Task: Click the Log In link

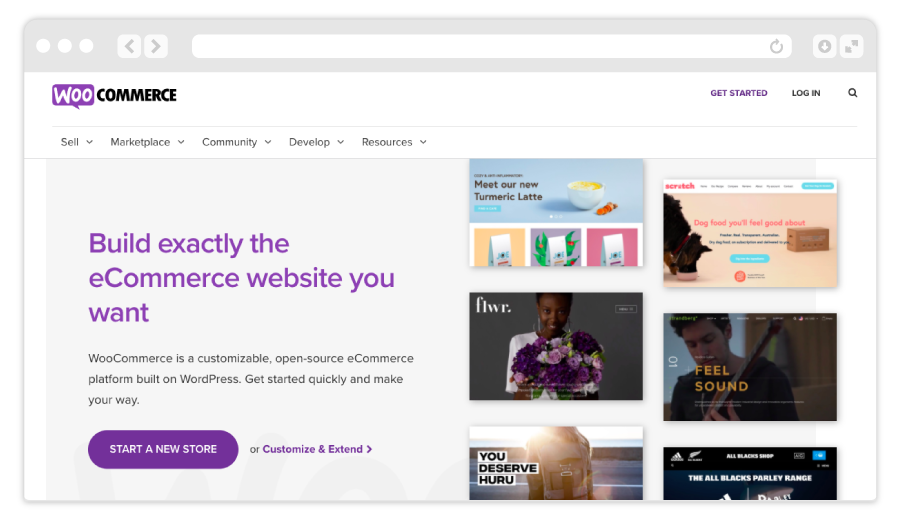Action: tap(805, 93)
